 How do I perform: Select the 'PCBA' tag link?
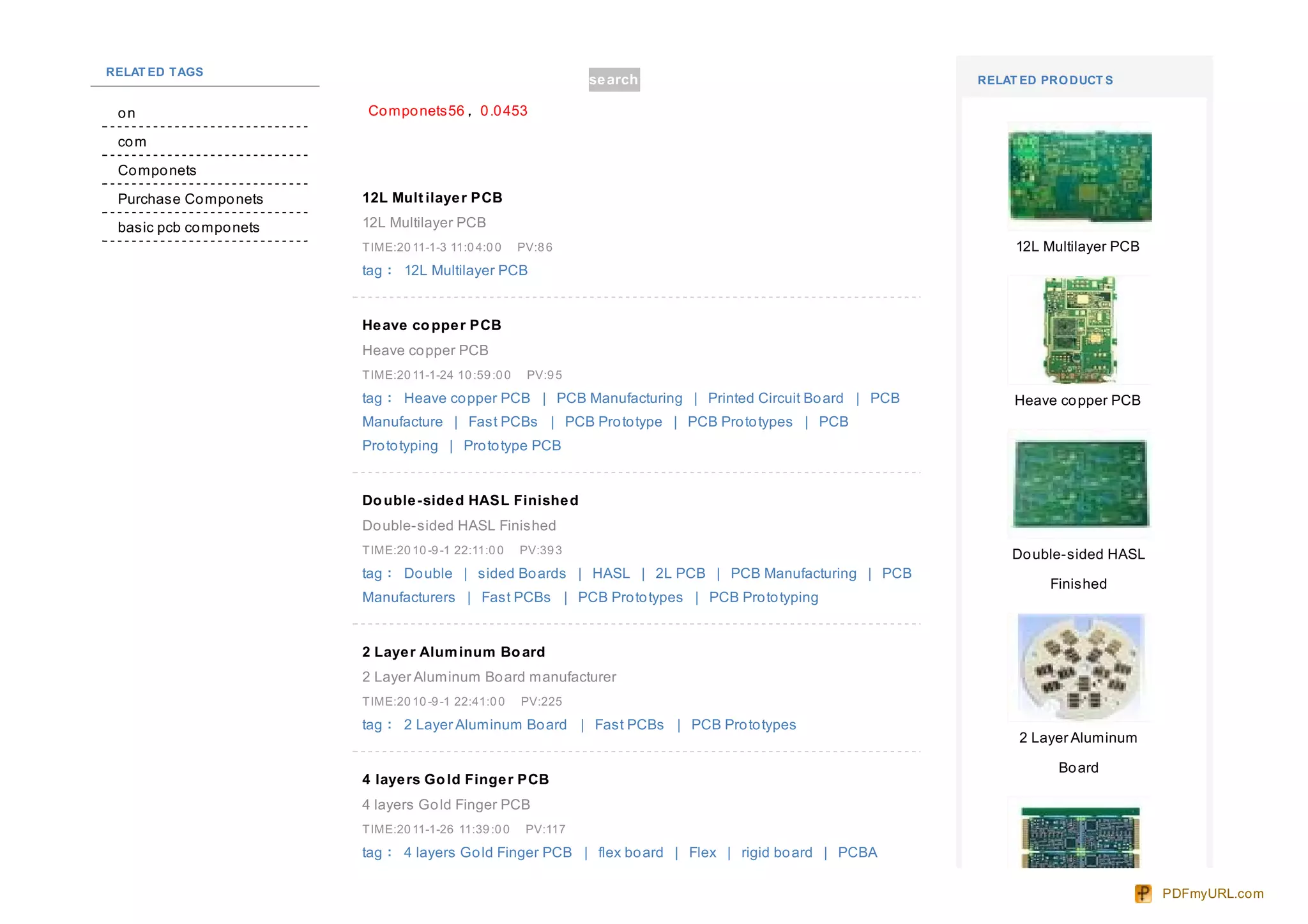[x=857, y=852]
